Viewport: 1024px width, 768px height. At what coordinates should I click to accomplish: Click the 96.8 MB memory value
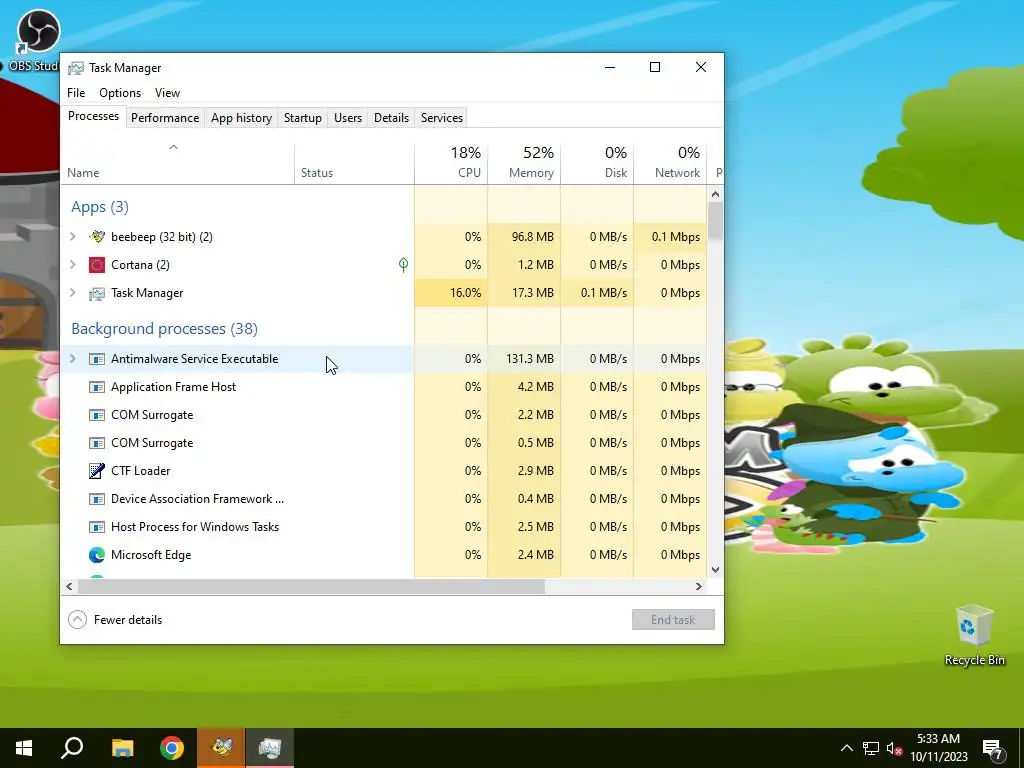532,236
